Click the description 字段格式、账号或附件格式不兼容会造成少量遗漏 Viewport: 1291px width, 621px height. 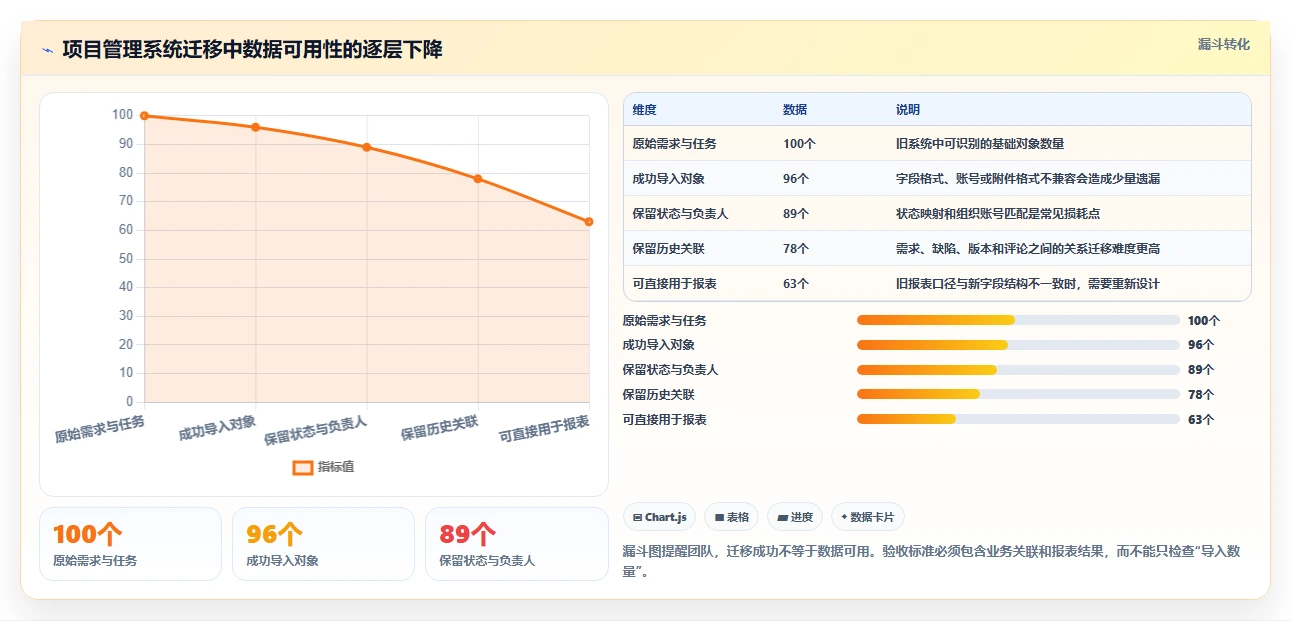pos(1028,179)
